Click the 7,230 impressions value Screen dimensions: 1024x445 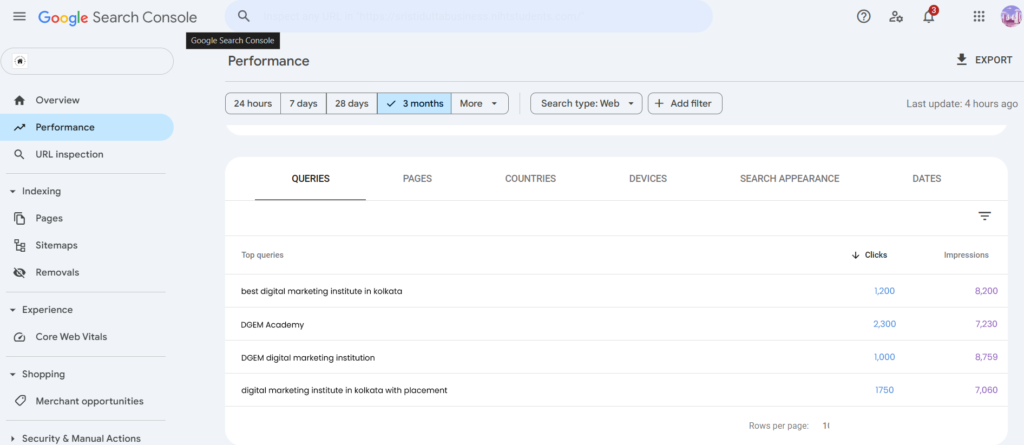point(986,324)
